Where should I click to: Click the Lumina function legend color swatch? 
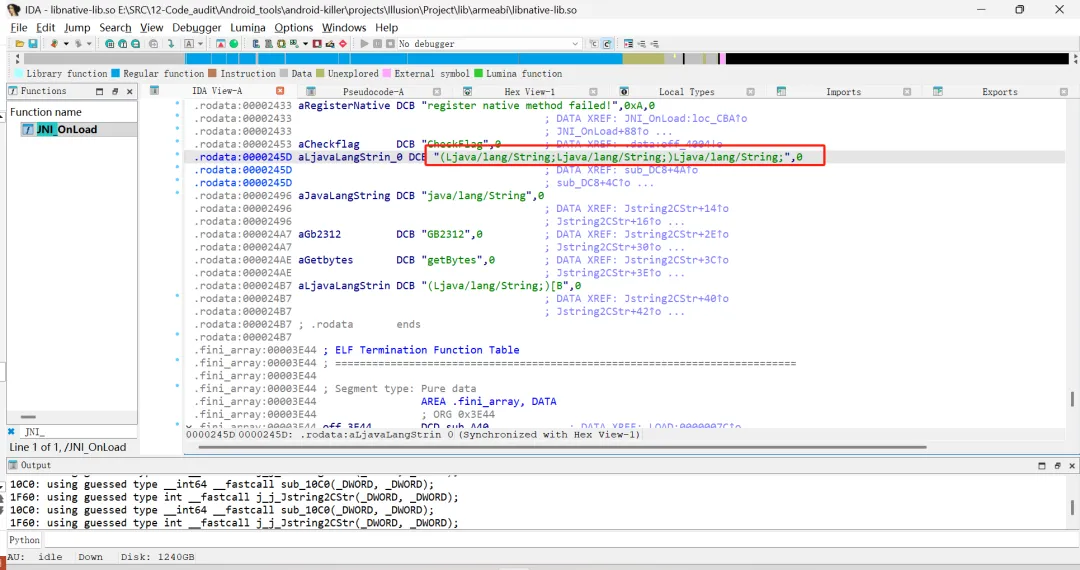click(479, 74)
